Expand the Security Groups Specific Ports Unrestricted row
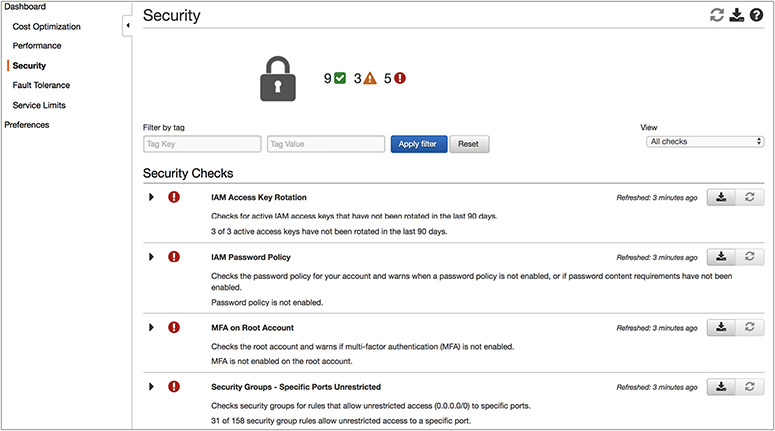This screenshot has height=431, width=775. click(x=152, y=386)
